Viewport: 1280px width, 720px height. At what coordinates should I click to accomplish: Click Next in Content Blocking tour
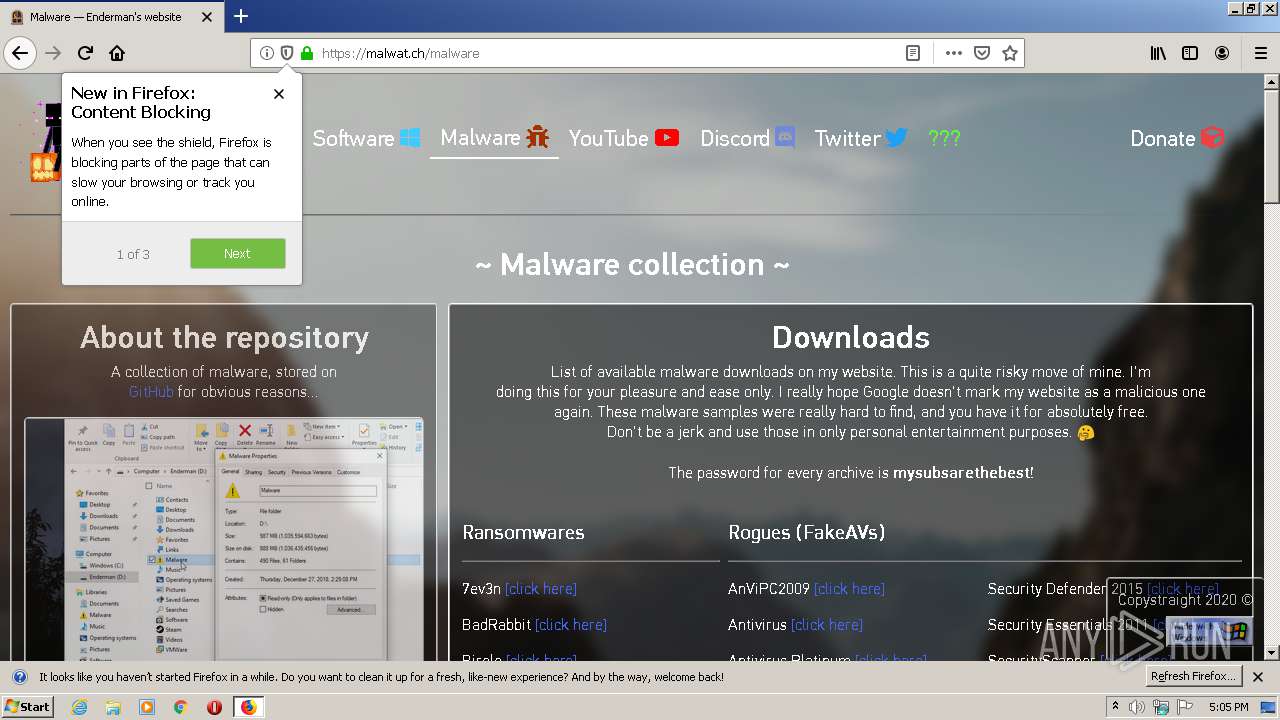pyautogui.click(x=238, y=253)
